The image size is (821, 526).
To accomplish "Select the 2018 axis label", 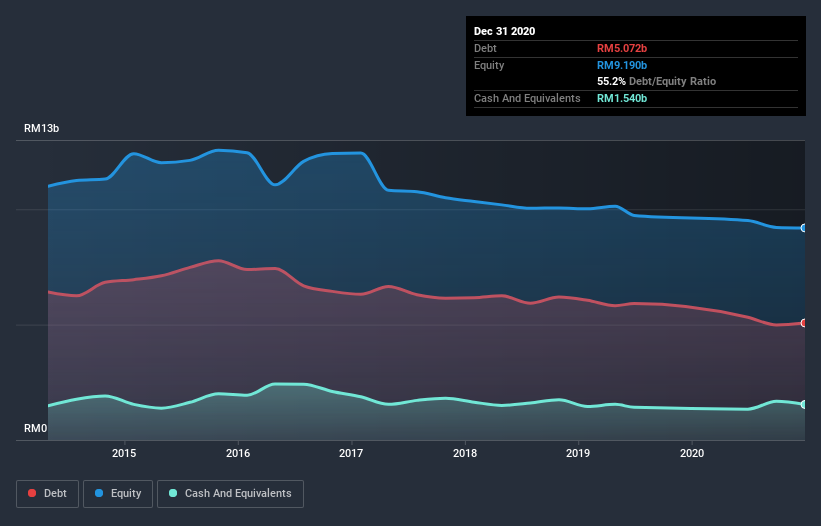I will pos(465,453).
